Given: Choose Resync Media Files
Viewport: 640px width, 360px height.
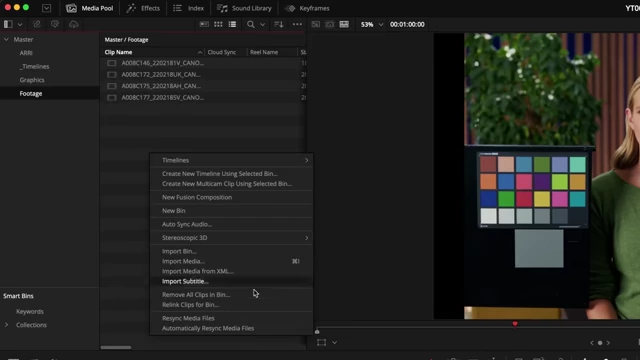Looking at the screenshot, I should (x=231, y=318).
